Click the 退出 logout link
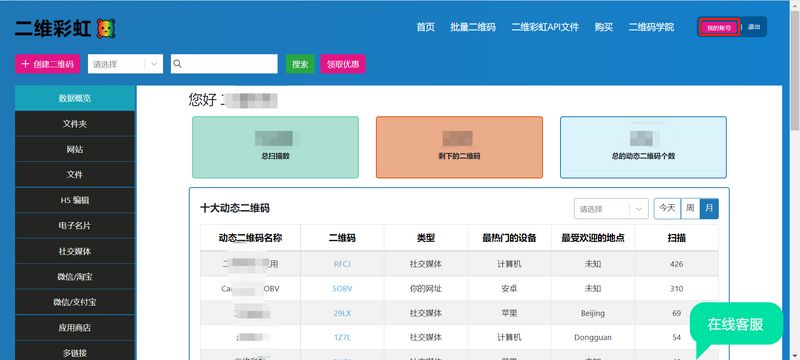This screenshot has width=800, height=360. click(x=754, y=28)
